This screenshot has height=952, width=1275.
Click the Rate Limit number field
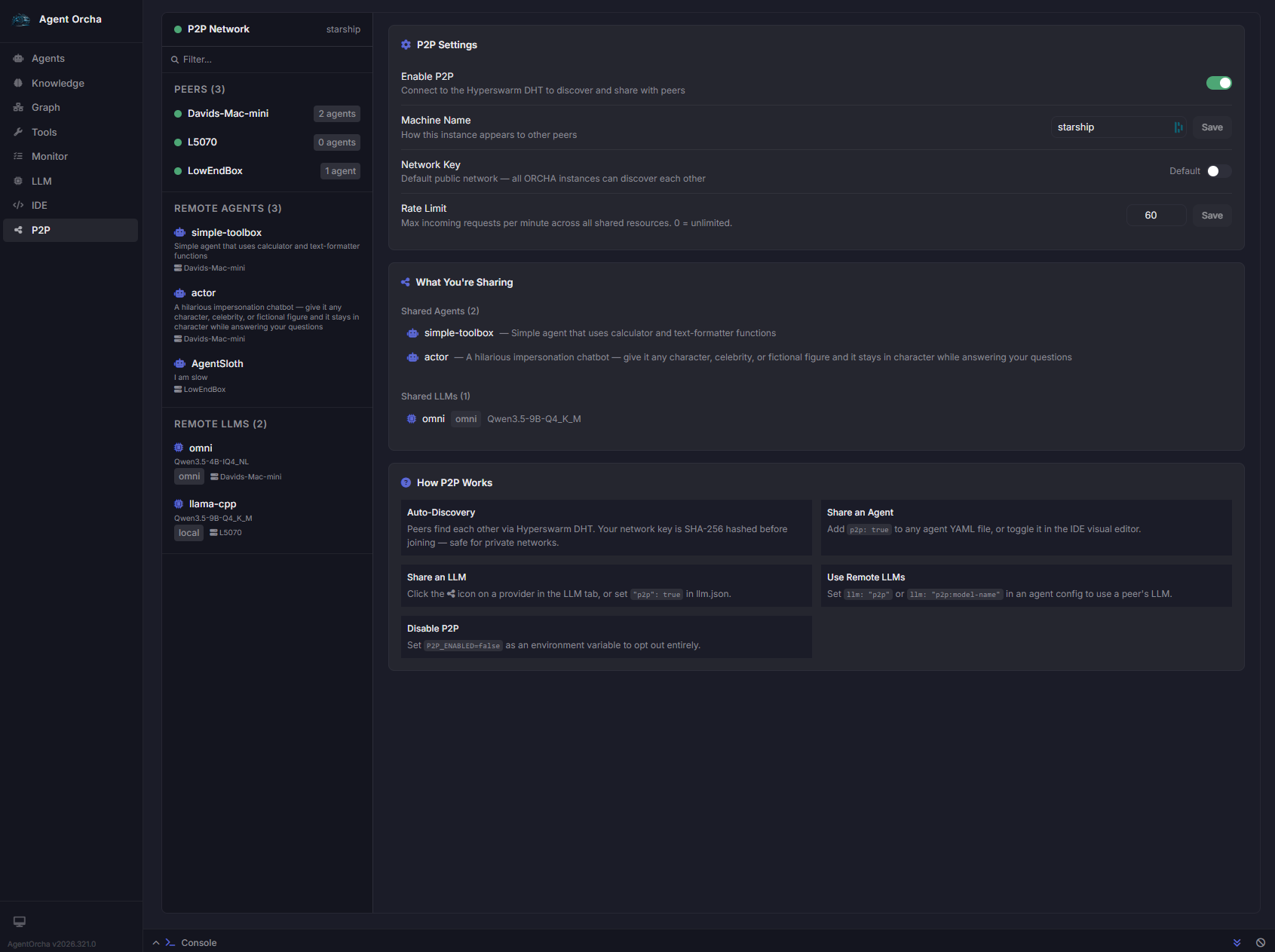[1155, 216]
